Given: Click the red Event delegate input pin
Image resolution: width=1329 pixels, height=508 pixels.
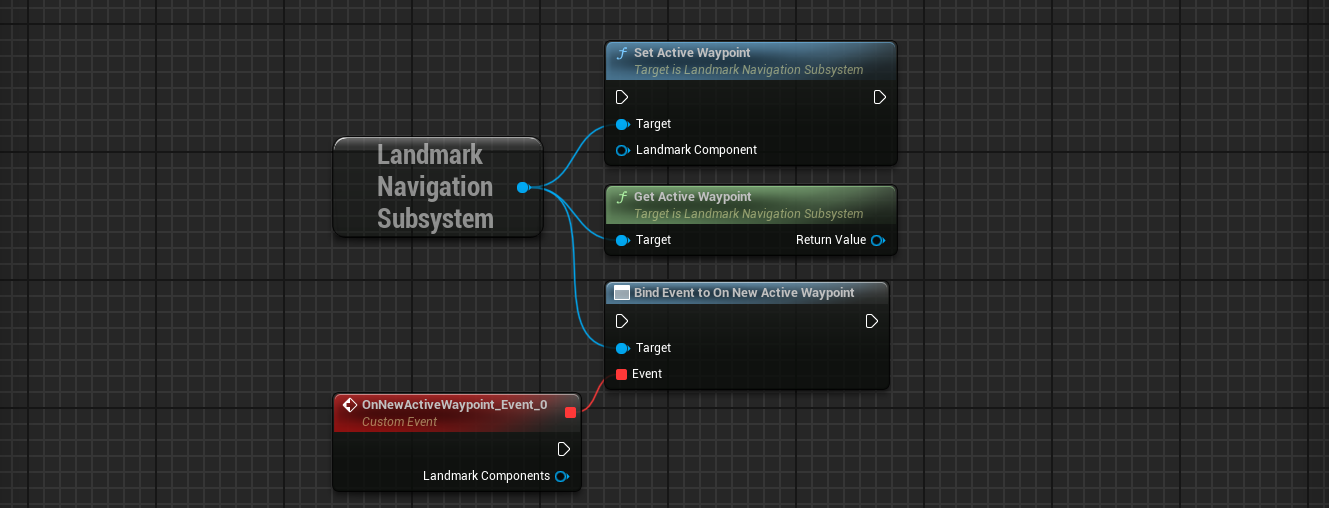Looking at the screenshot, I should [x=622, y=374].
